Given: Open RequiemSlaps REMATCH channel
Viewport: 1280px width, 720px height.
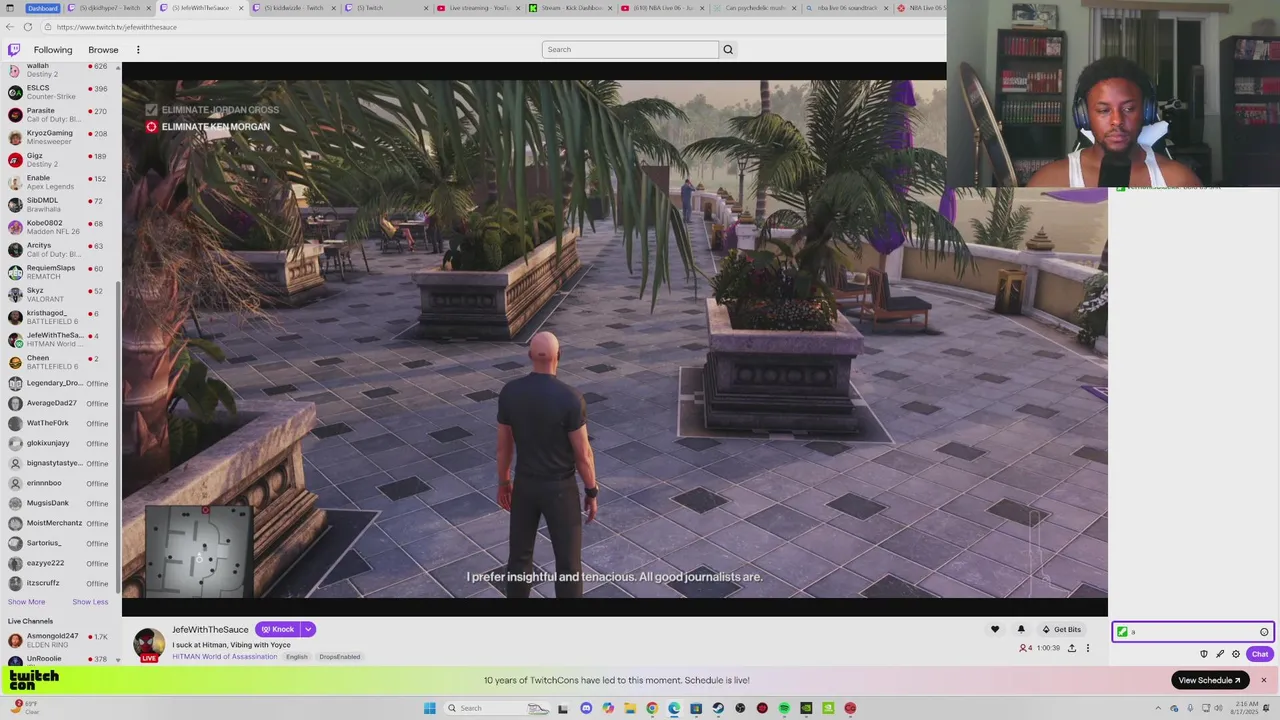Looking at the screenshot, I should pyautogui.click(x=60, y=272).
